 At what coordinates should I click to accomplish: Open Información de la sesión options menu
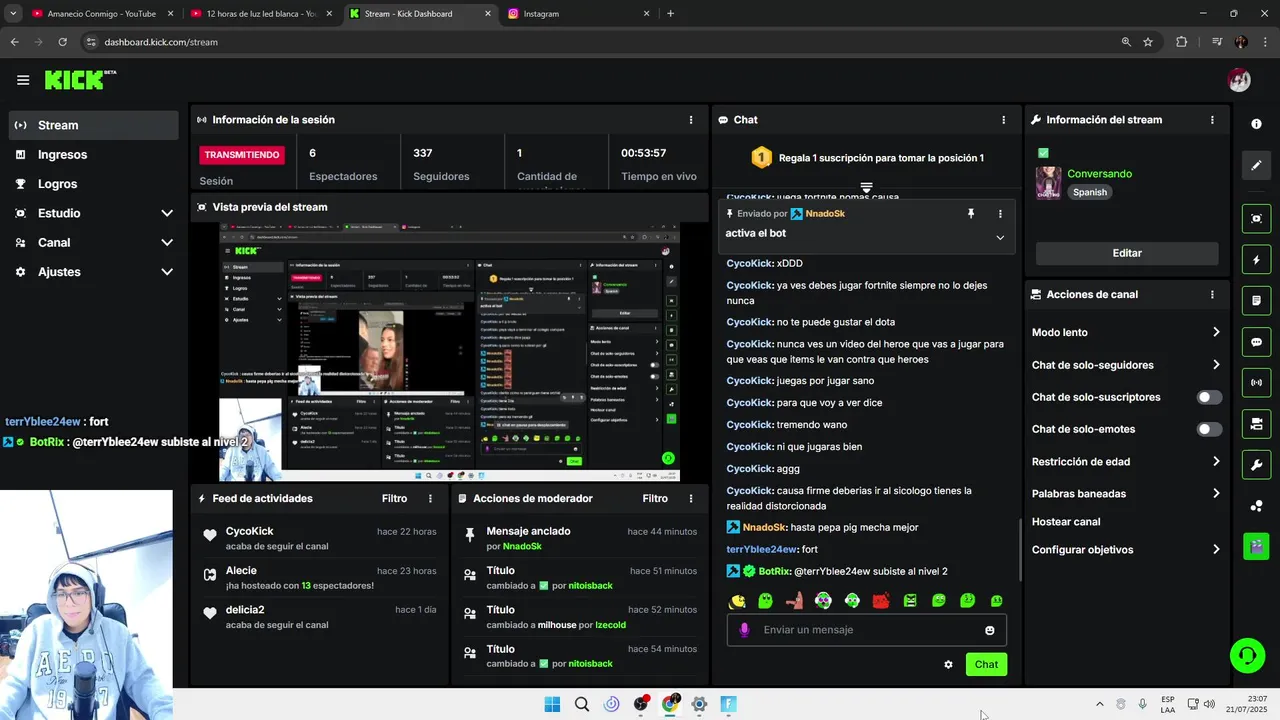[x=690, y=120]
